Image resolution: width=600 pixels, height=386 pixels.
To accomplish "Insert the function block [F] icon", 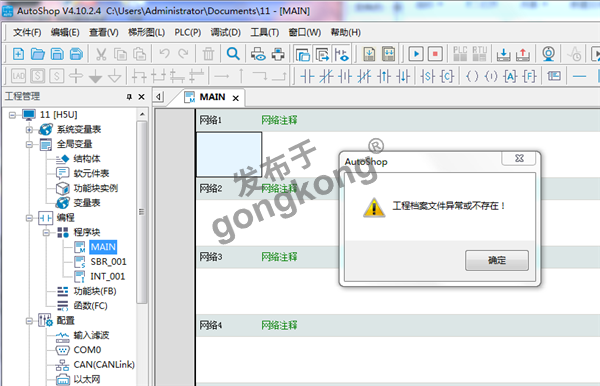I will pyautogui.click(x=530, y=76).
